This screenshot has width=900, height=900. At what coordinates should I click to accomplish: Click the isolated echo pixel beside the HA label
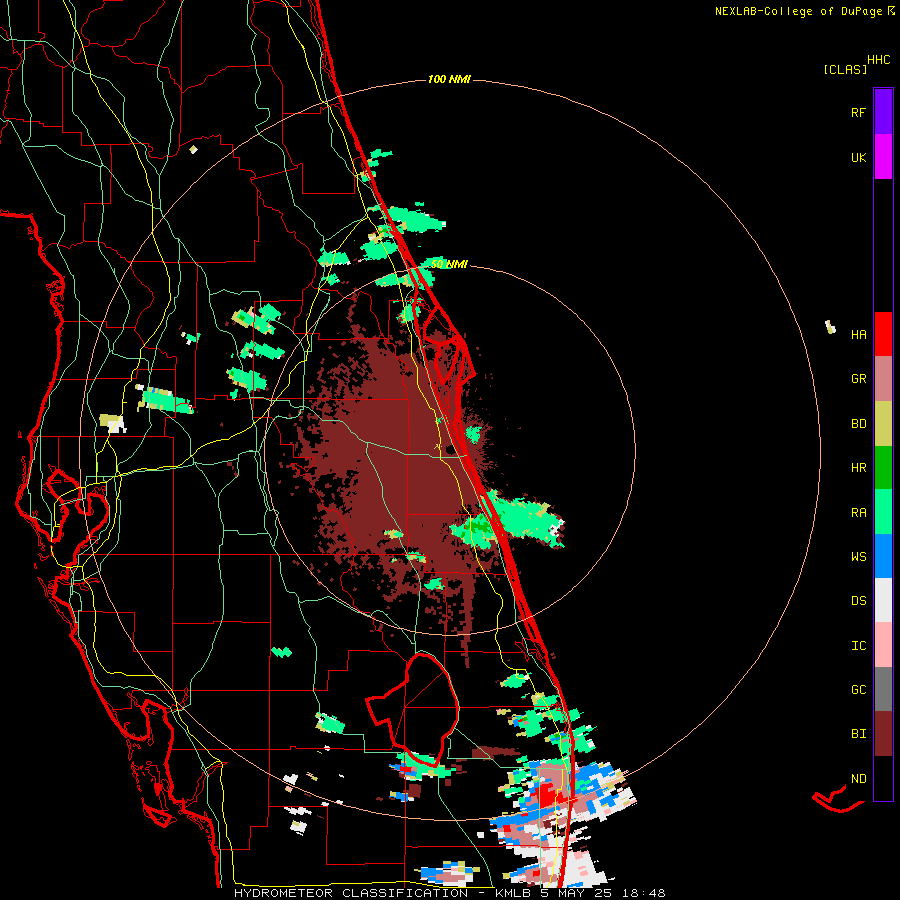tap(830, 327)
